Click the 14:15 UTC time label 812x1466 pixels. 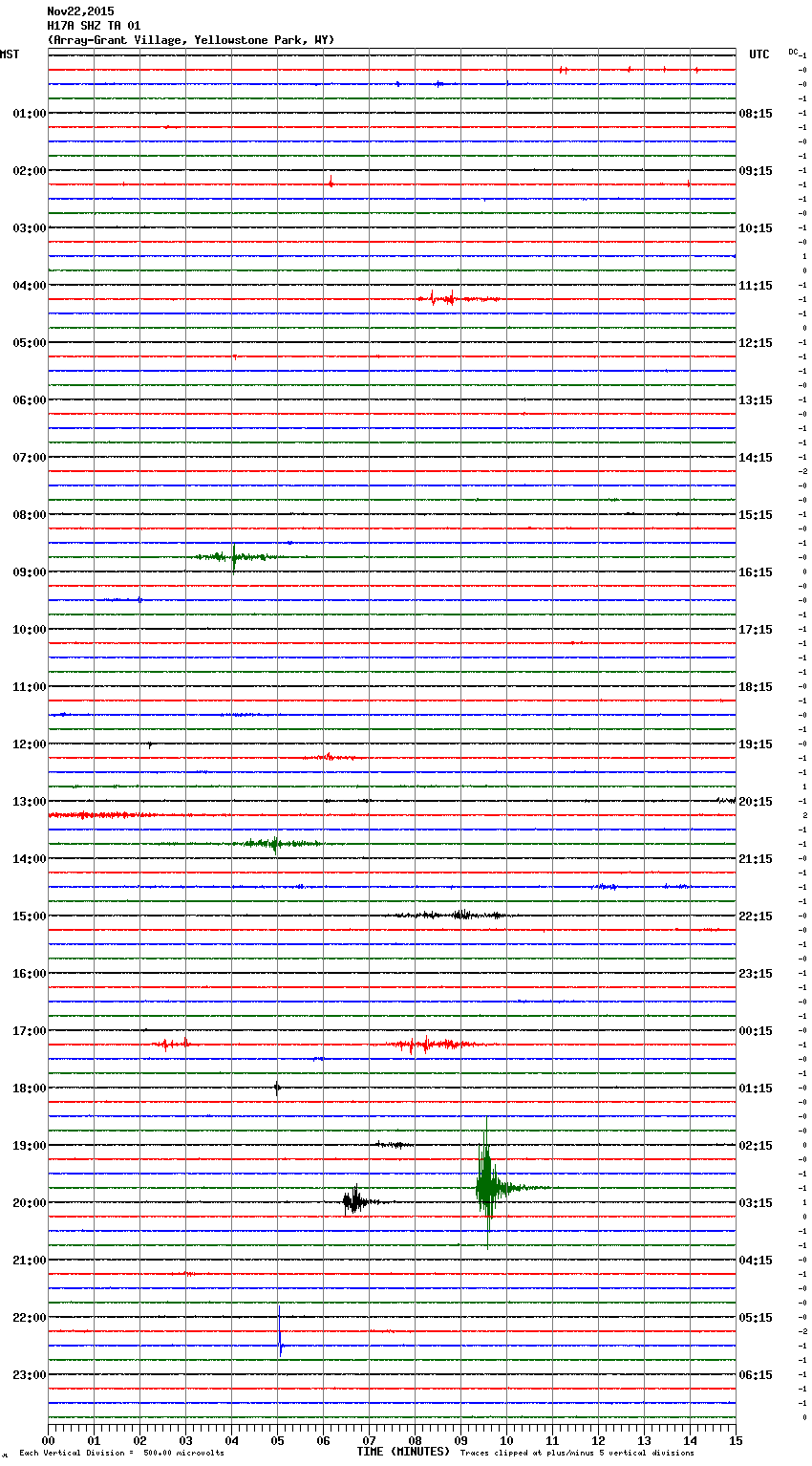756,458
